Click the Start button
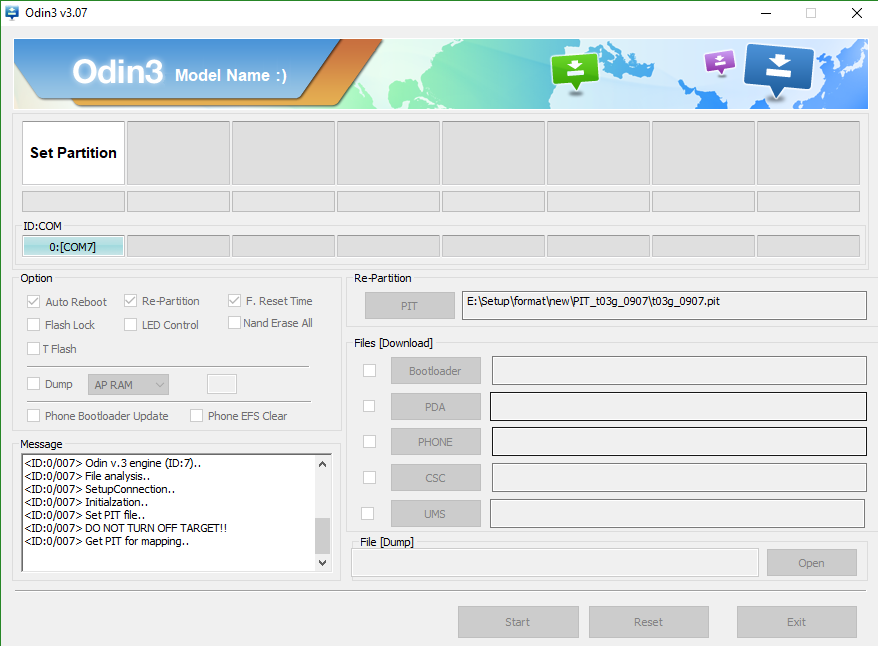This screenshot has width=878, height=646. pyautogui.click(x=518, y=622)
